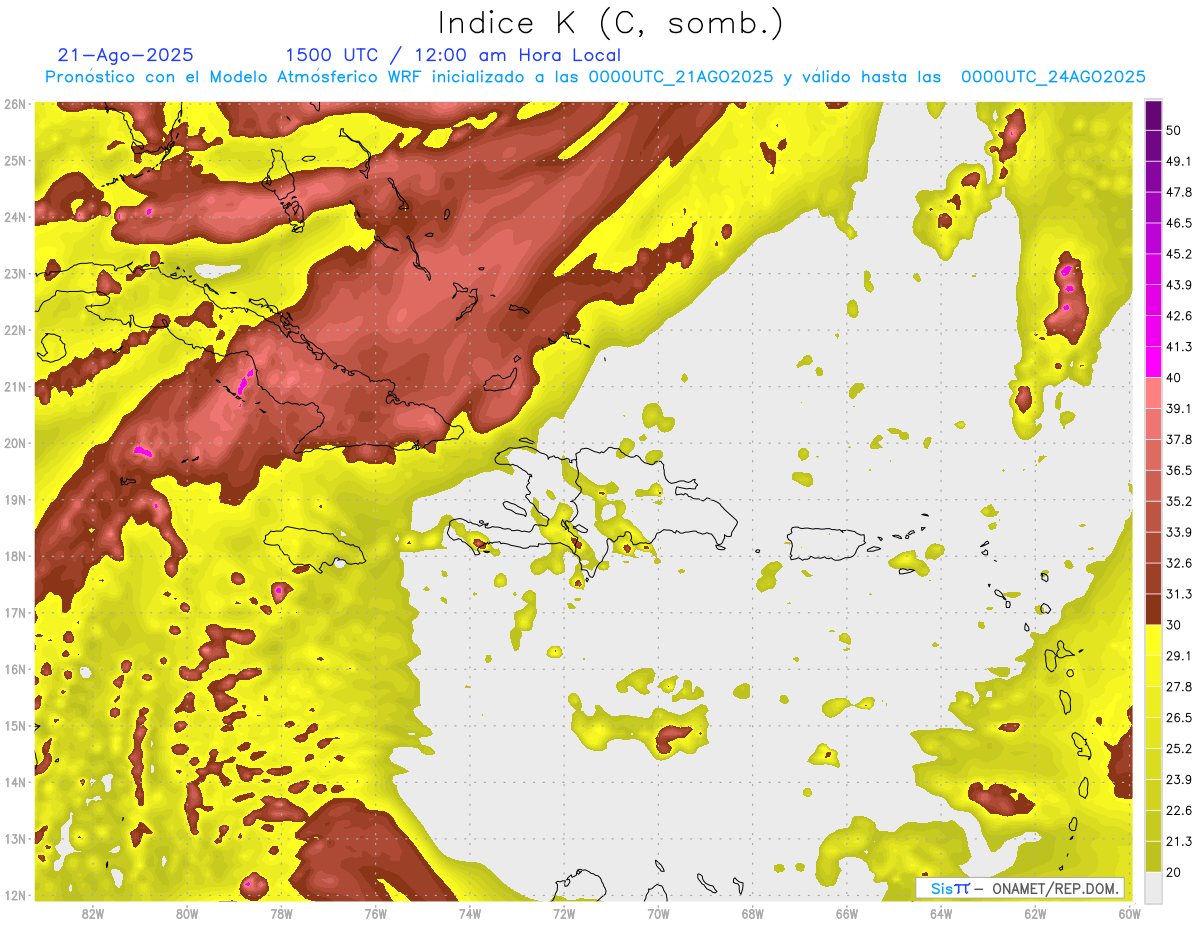Screen dimensions: 1200x927
Task: Click the 14N latitude label
Action: coord(15,782)
